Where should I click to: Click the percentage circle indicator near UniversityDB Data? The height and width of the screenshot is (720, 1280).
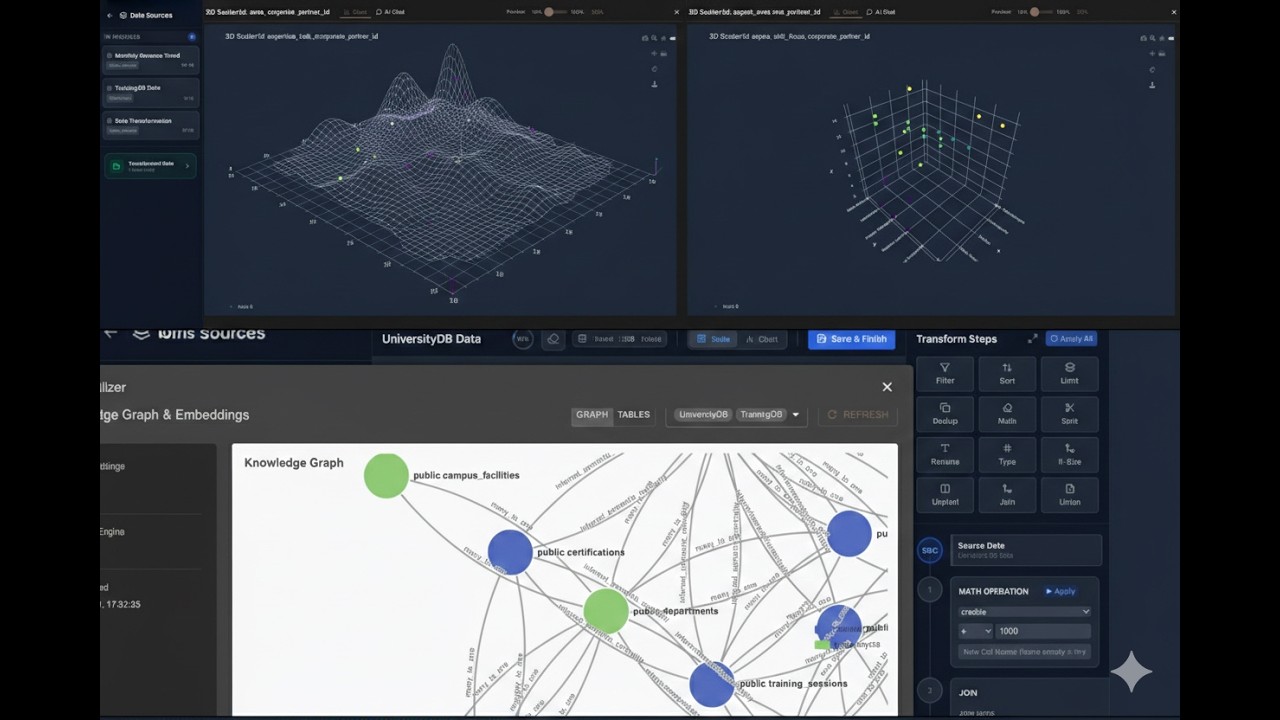point(522,339)
